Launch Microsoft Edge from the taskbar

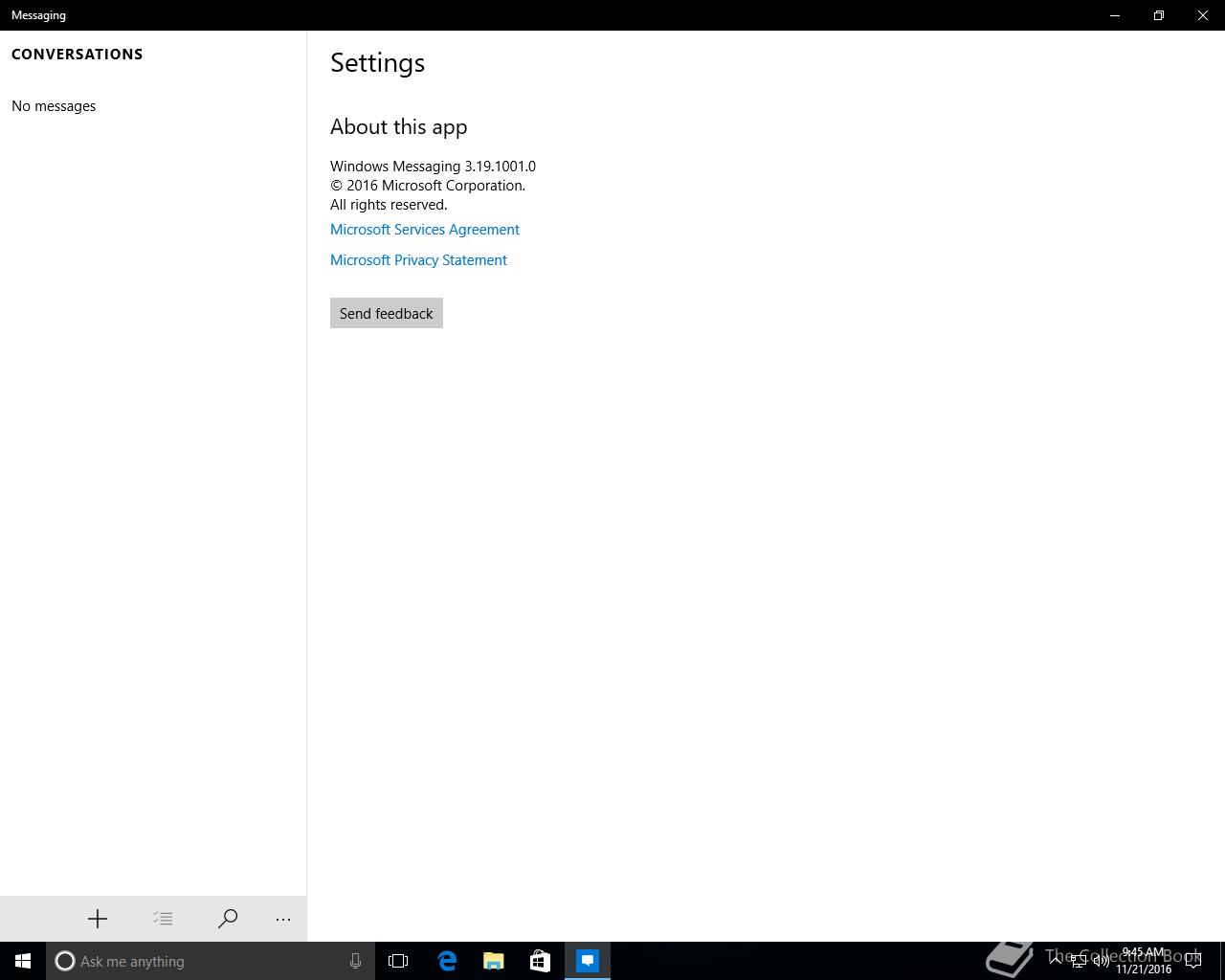(x=446, y=961)
